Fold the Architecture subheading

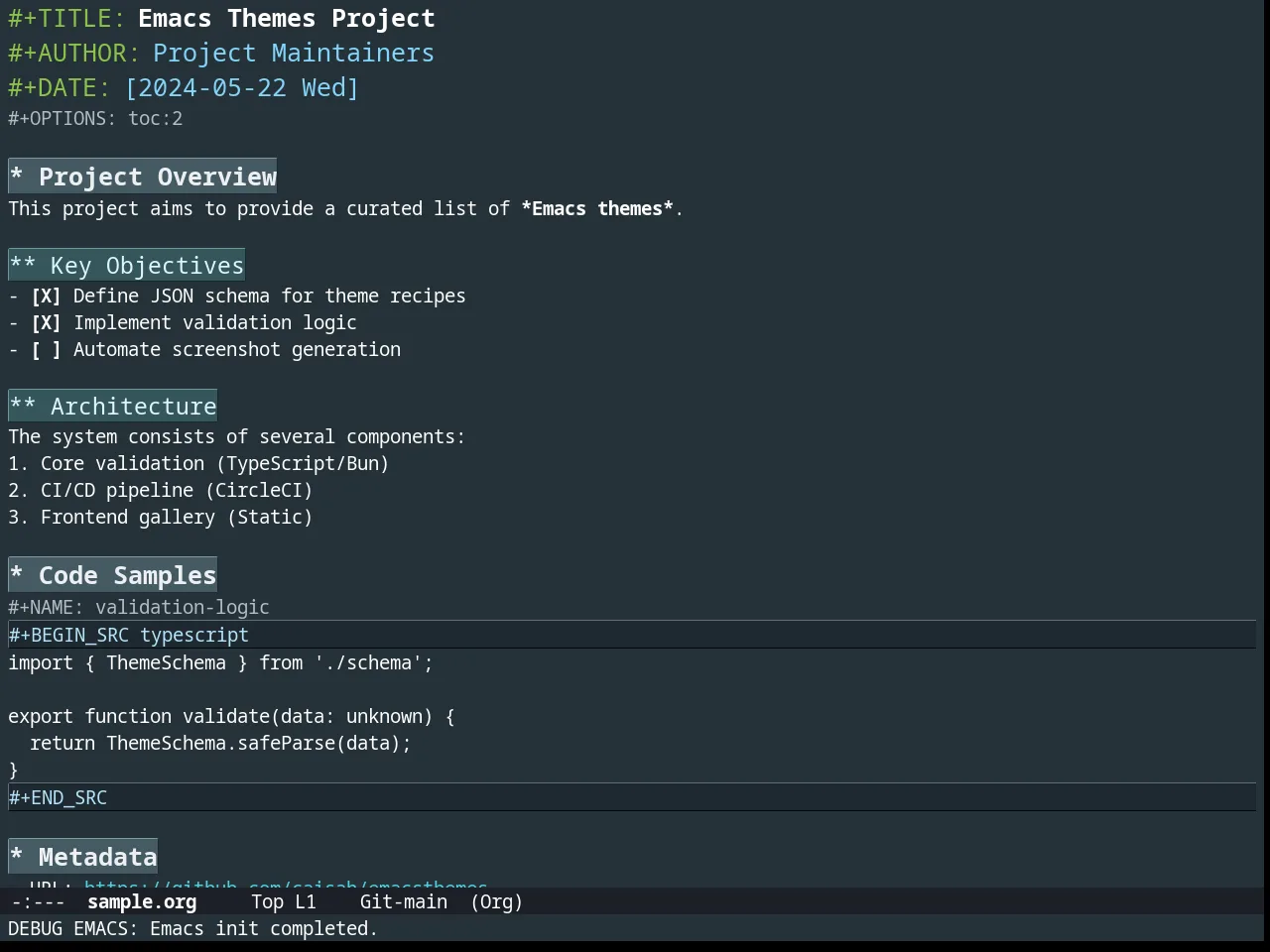coord(112,406)
